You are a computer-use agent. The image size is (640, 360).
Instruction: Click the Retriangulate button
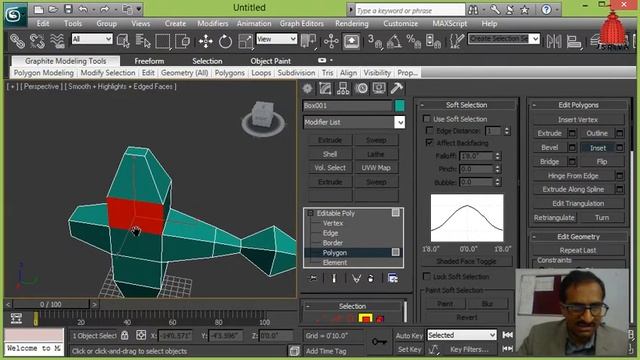coord(554,218)
